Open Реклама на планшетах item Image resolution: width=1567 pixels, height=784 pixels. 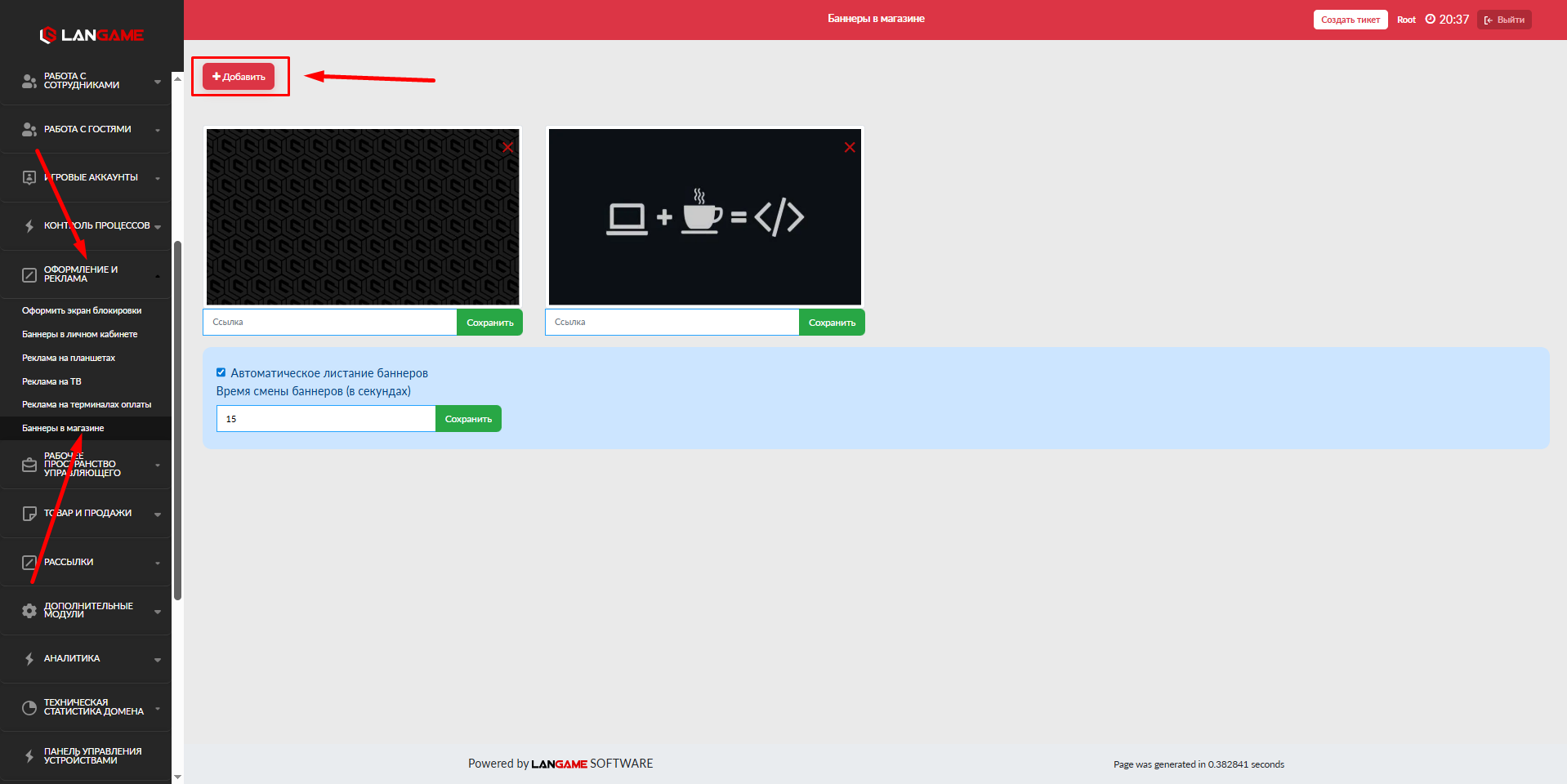69,358
